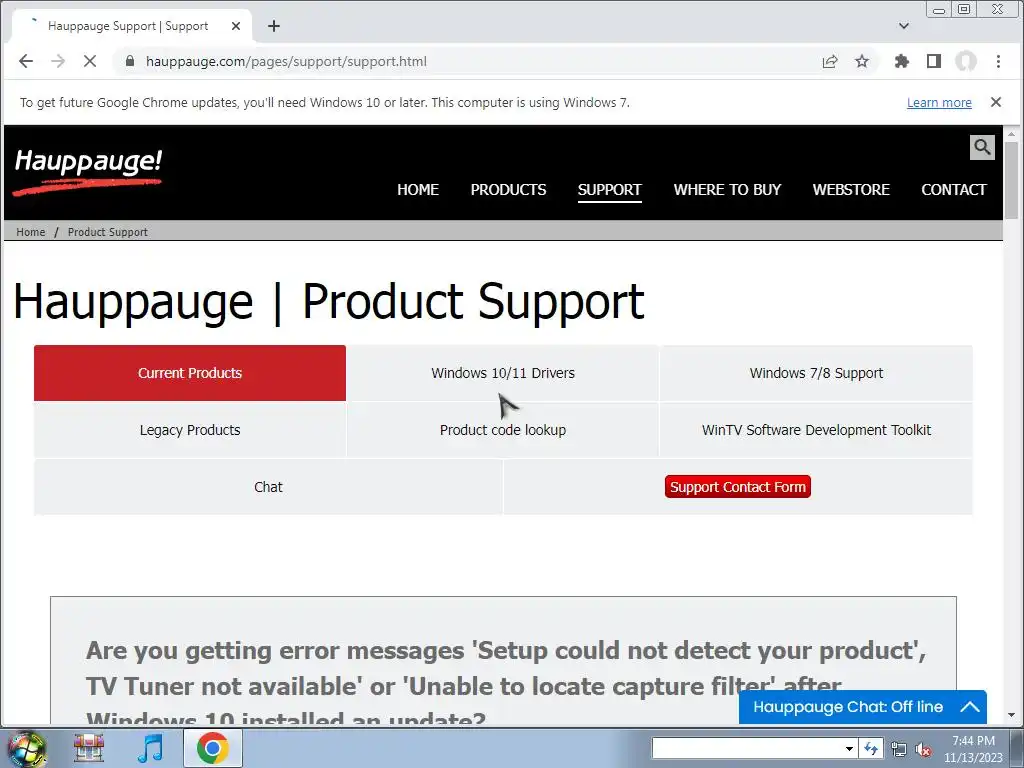Image resolution: width=1024 pixels, height=768 pixels.
Task: Open the Chrome profile avatar
Action: click(x=966, y=61)
